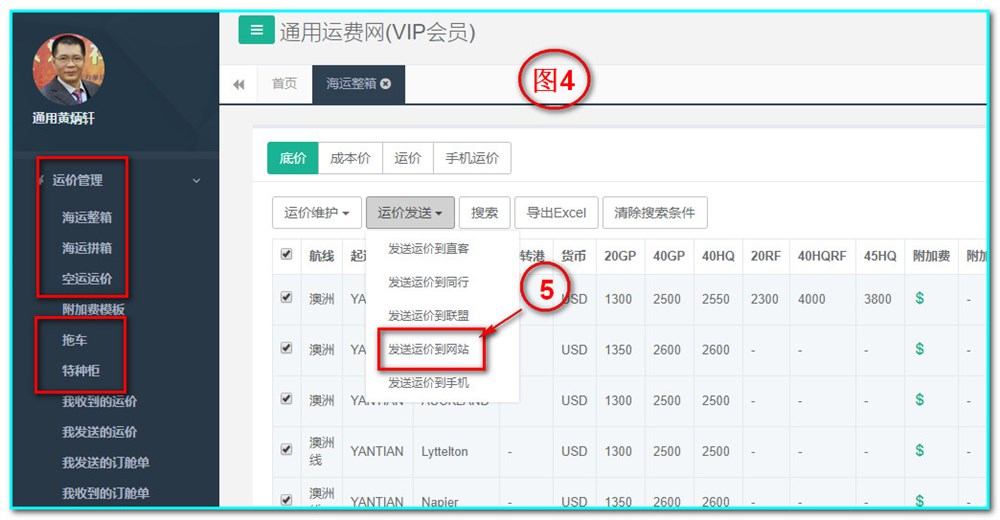Viewport: 1000px width, 520px height.
Task: Close the 海运整箱 tab with x icon
Action: (x=386, y=84)
